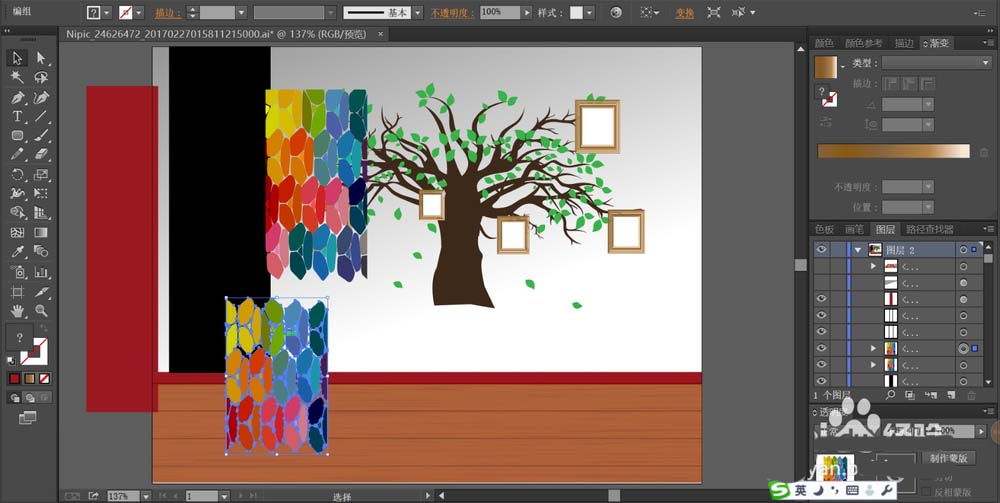Select the Eraser tool
The height and width of the screenshot is (503, 1000).
pos(41,154)
